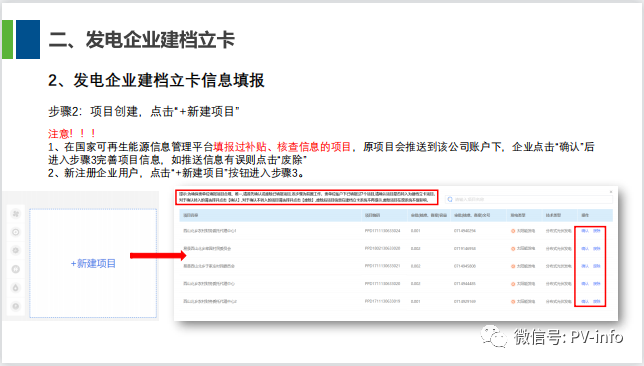The height and width of the screenshot is (366, 644).
Task: Select the wind fan icon in sidebar
Action: (16, 214)
